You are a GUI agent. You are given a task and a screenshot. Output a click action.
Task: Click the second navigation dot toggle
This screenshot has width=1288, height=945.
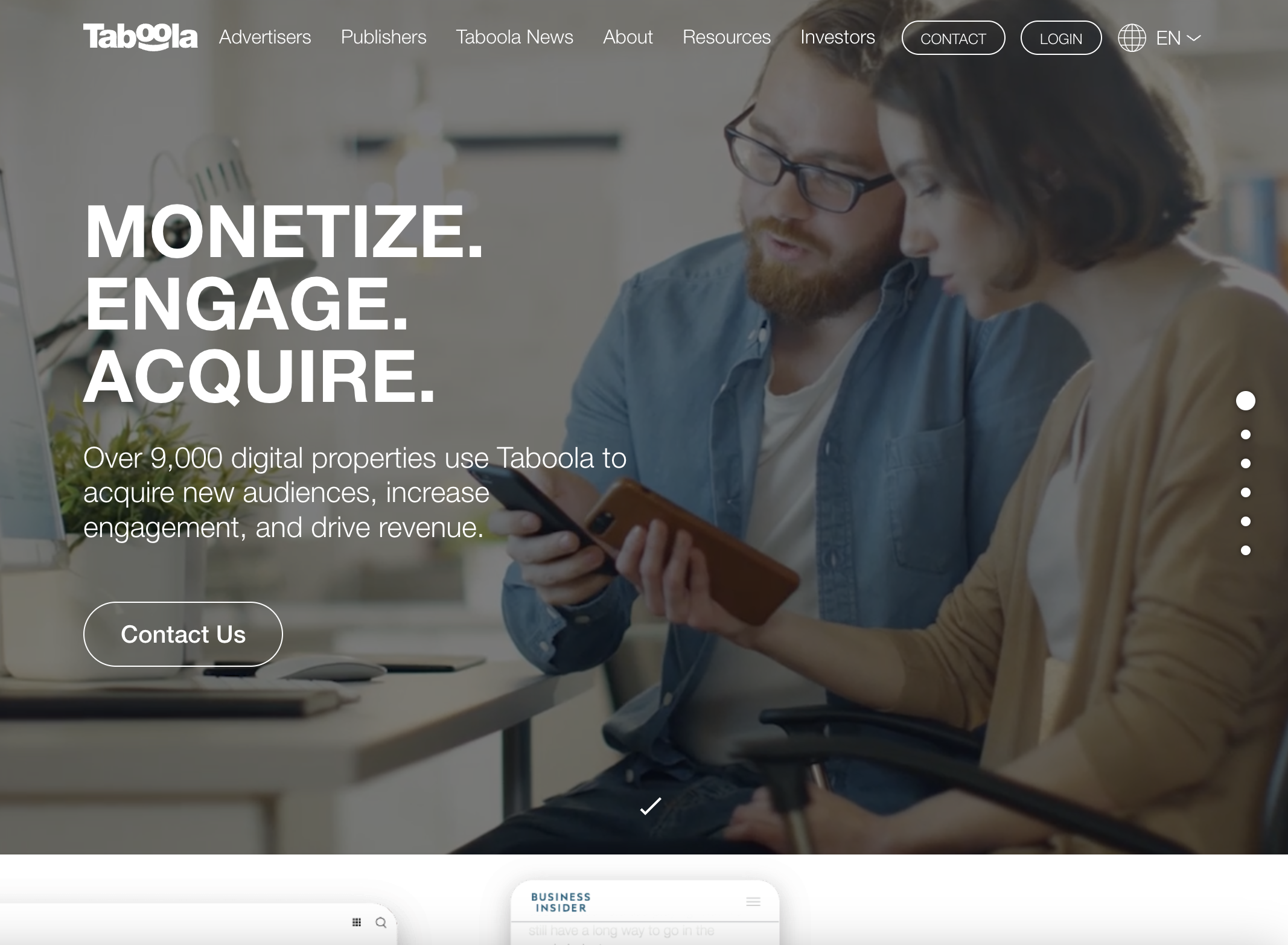[x=1244, y=432]
